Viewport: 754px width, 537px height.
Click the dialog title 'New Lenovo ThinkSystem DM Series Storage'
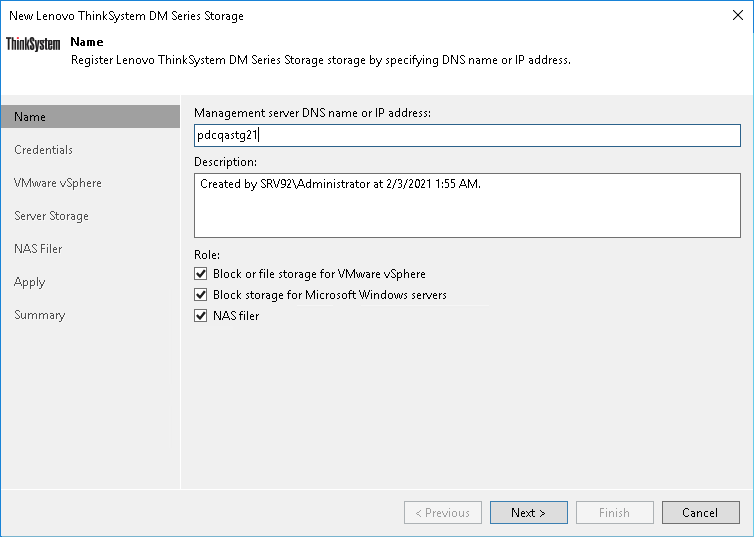(x=126, y=16)
